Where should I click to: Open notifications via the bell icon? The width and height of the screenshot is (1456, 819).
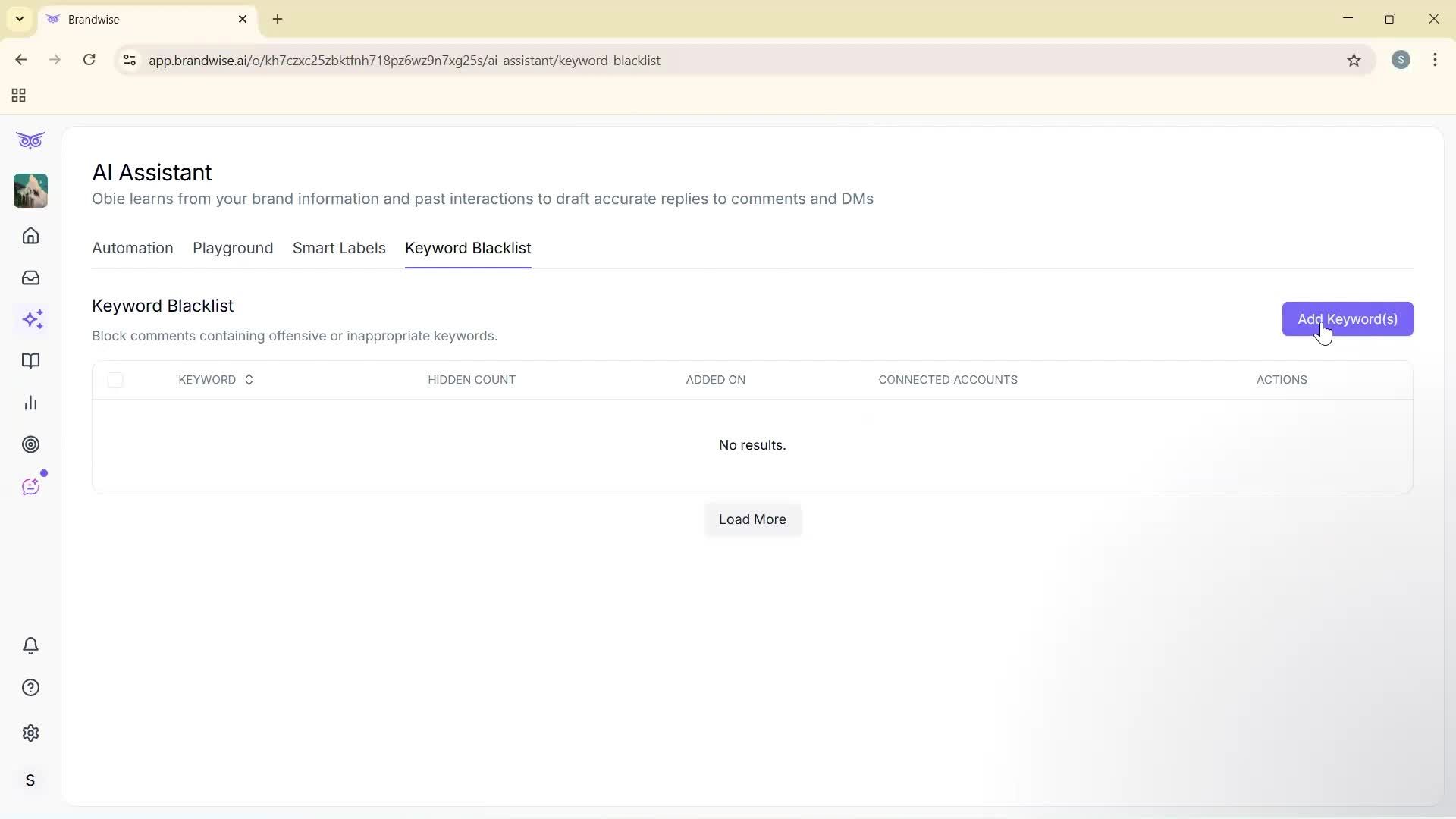coord(30,645)
